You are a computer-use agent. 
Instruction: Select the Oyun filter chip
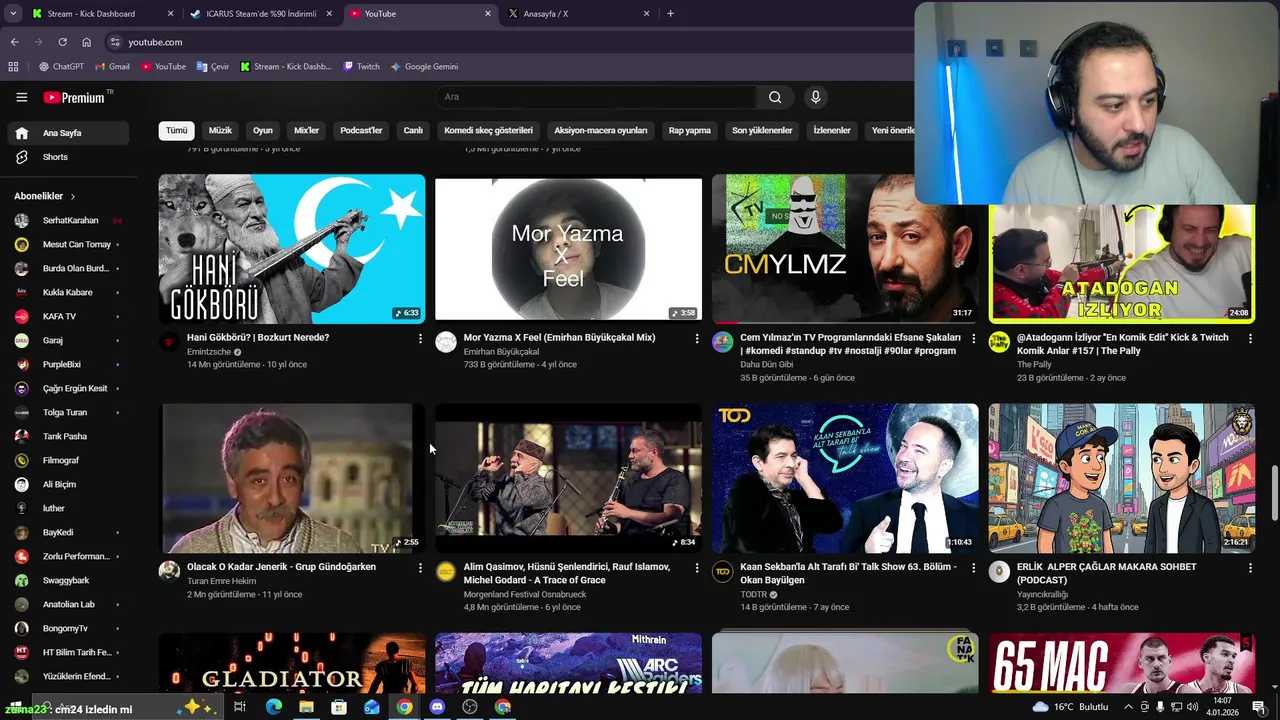[263, 130]
